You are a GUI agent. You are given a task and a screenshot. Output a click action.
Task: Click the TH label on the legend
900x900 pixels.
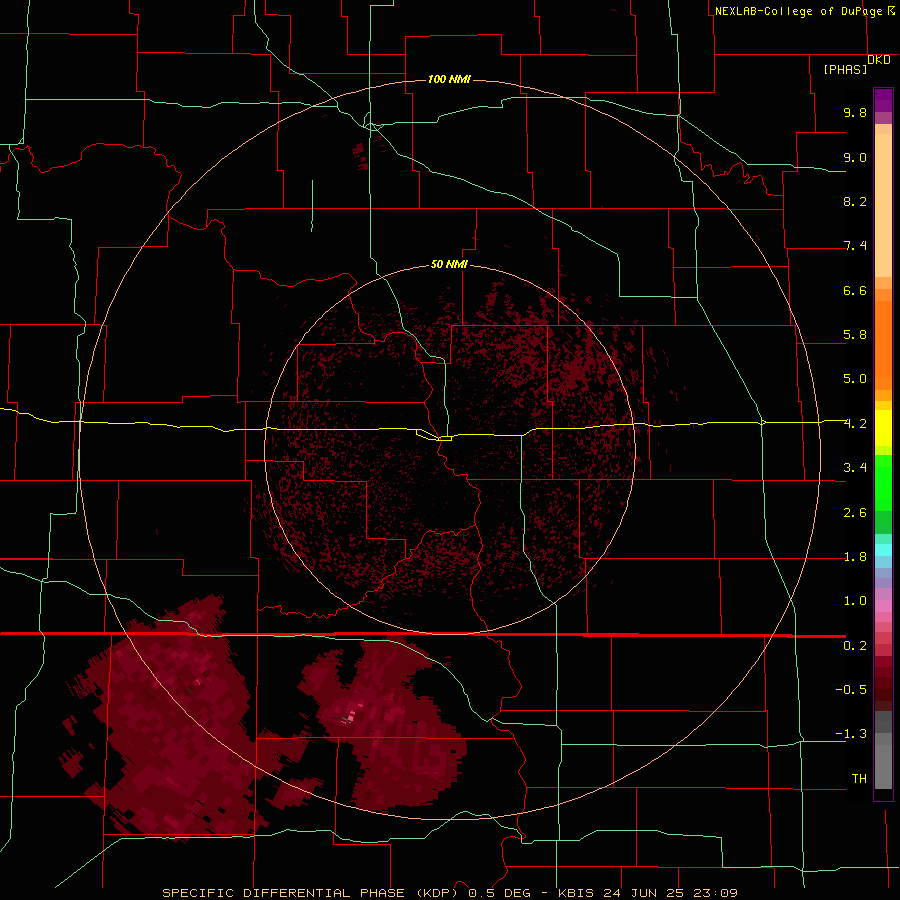[x=859, y=778]
